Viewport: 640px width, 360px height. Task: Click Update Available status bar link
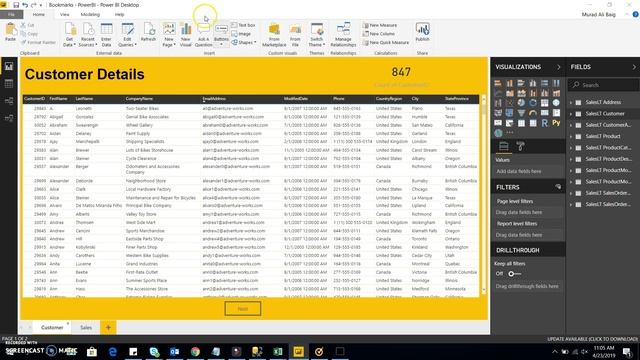(x=592, y=339)
